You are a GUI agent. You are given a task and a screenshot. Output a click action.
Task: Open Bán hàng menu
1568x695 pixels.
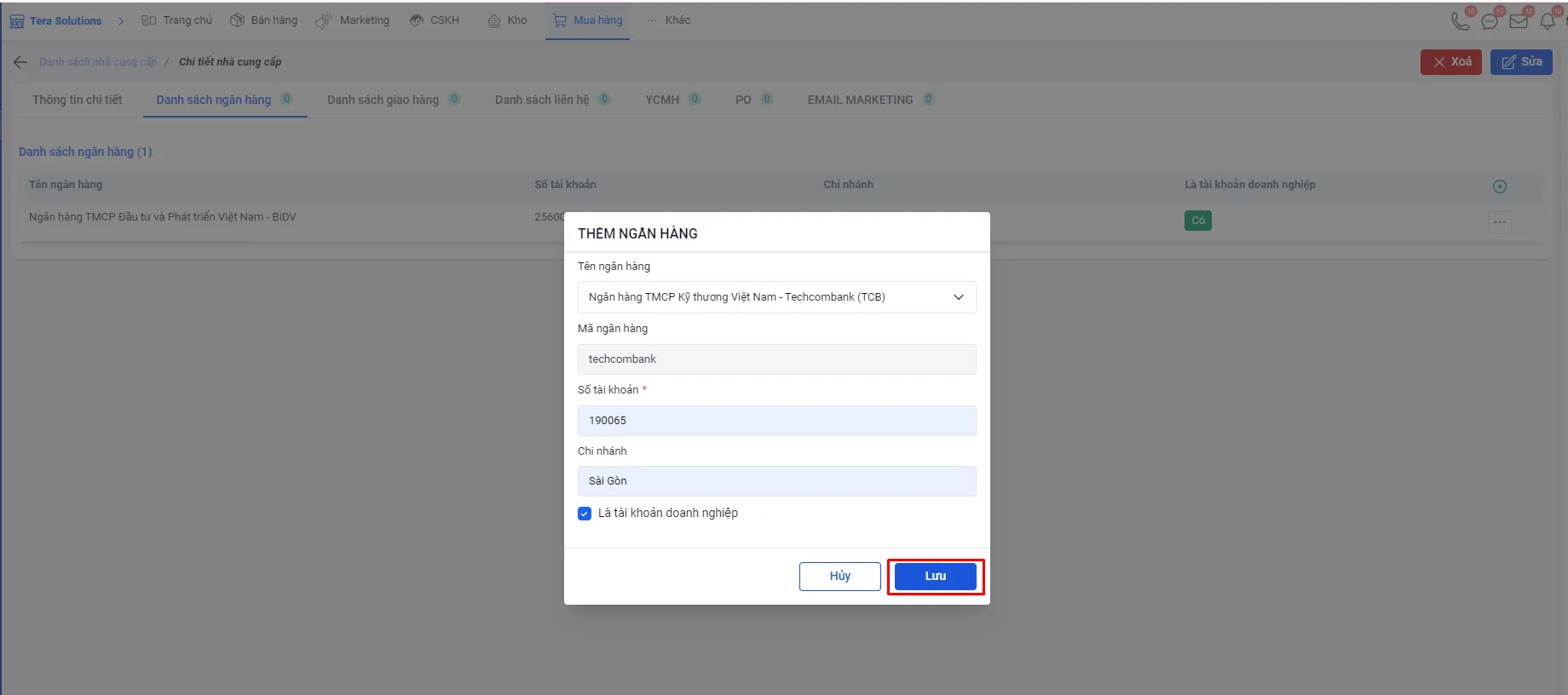click(x=264, y=20)
